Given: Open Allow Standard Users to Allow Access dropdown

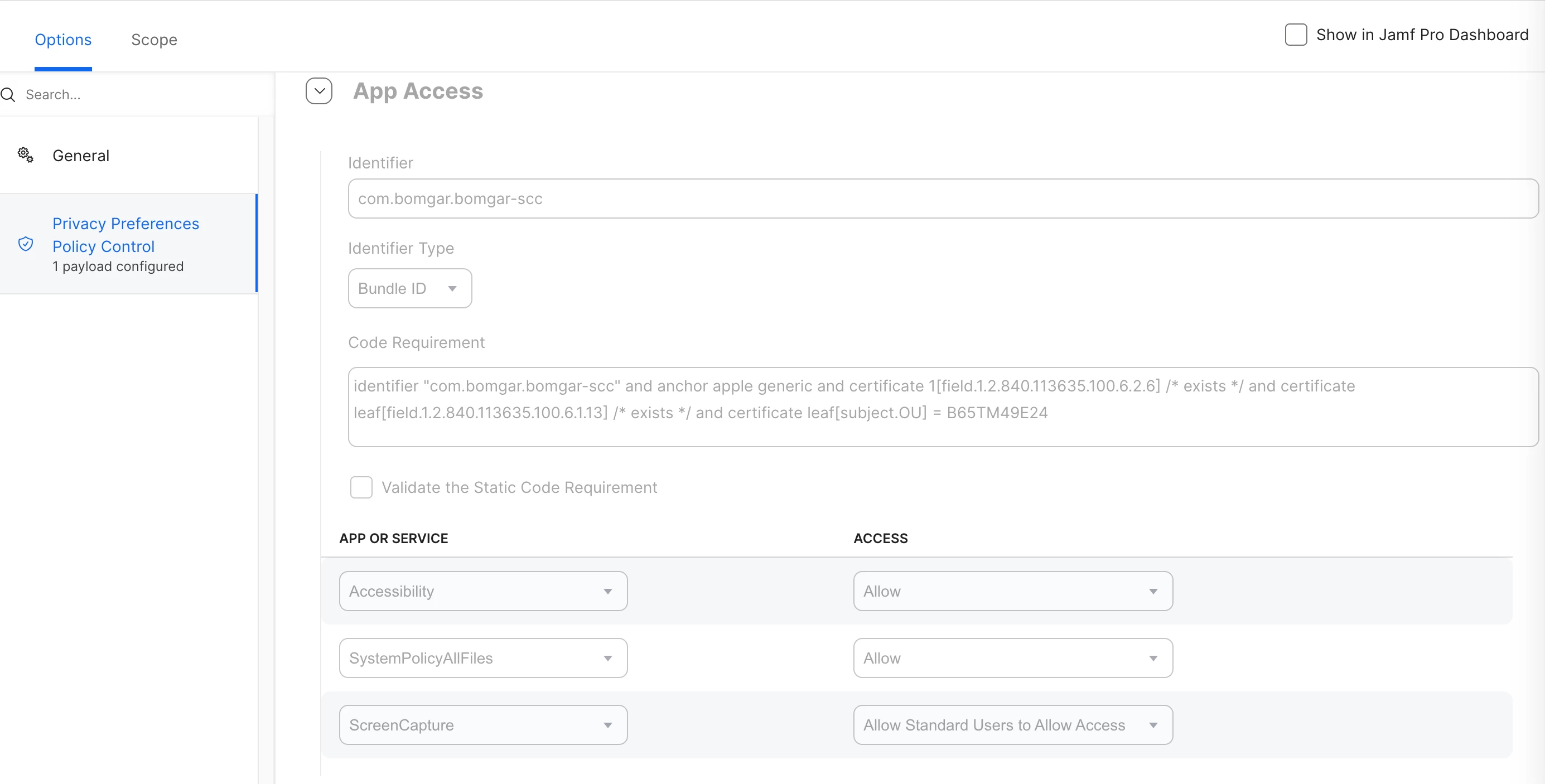Looking at the screenshot, I should (1013, 725).
